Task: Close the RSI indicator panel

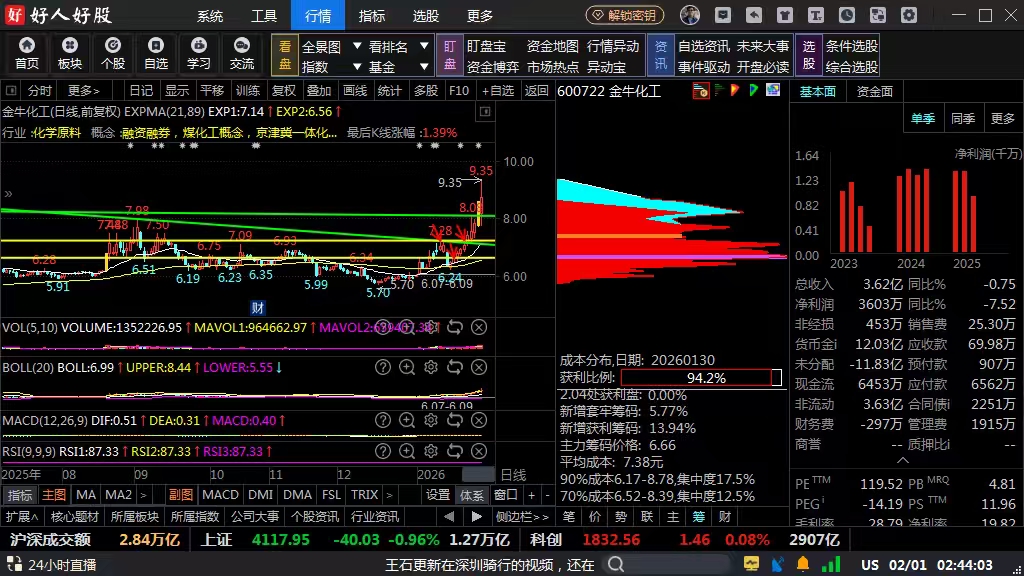Action: [x=479, y=451]
